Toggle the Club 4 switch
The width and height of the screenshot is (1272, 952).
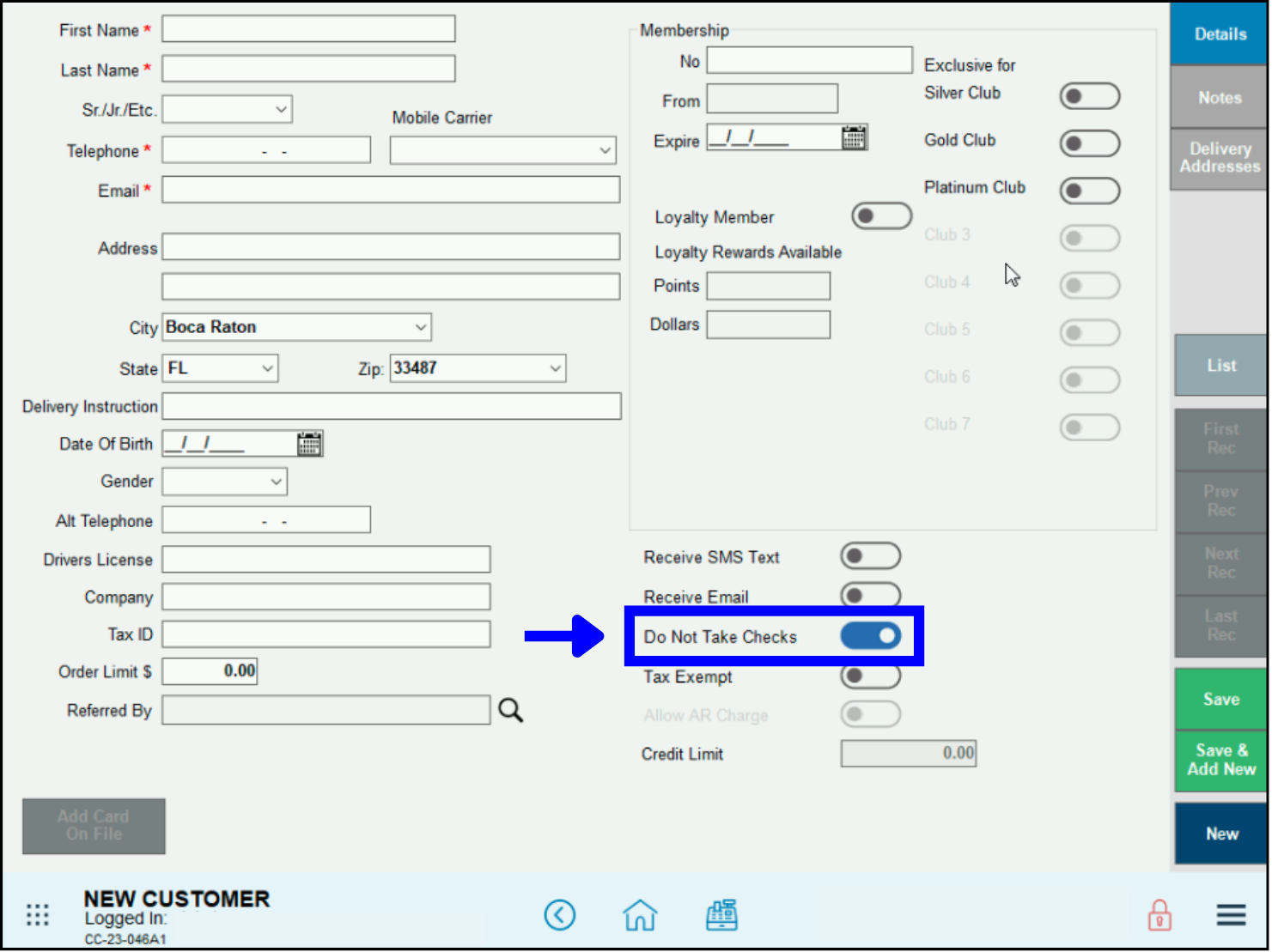click(1089, 285)
